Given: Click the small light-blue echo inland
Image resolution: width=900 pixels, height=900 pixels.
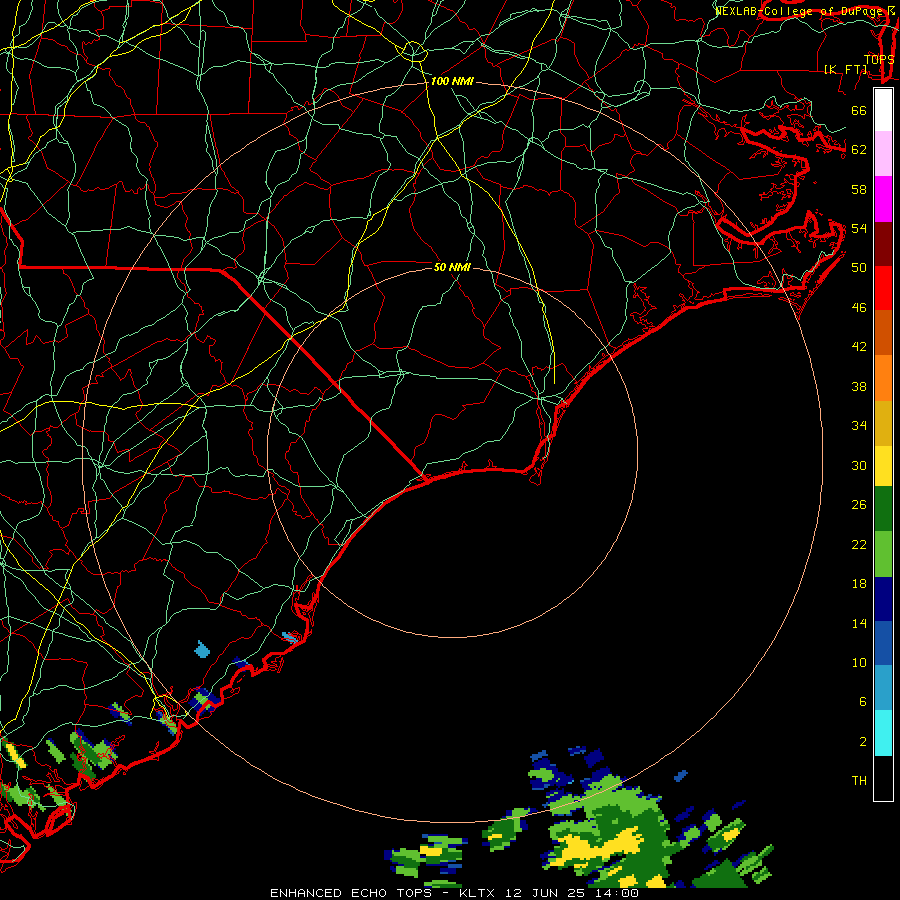Looking at the screenshot, I should coord(202,650).
